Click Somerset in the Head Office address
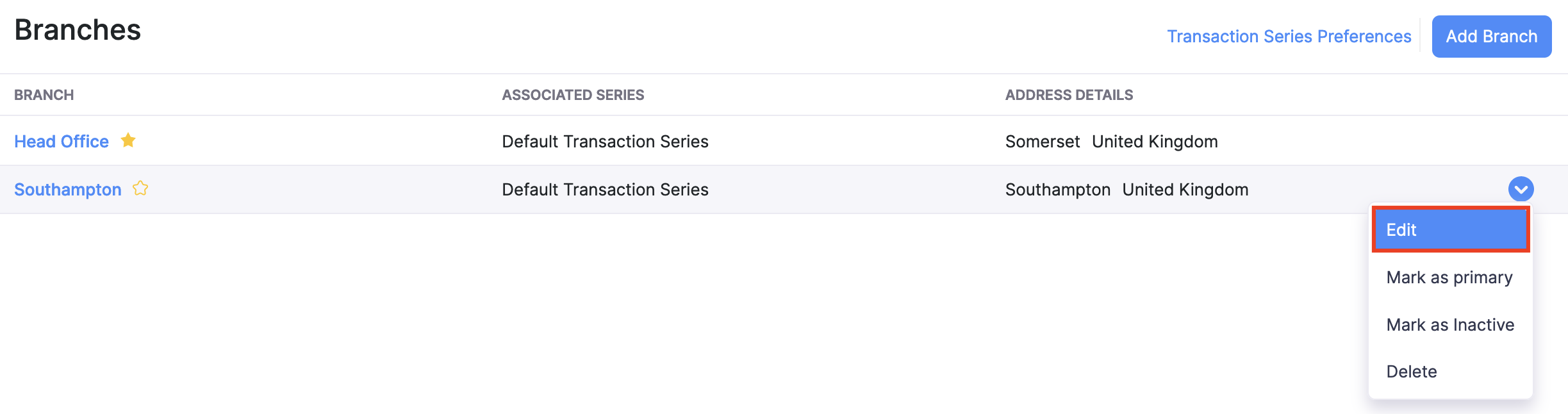The image size is (1568, 414). tap(1042, 142)
